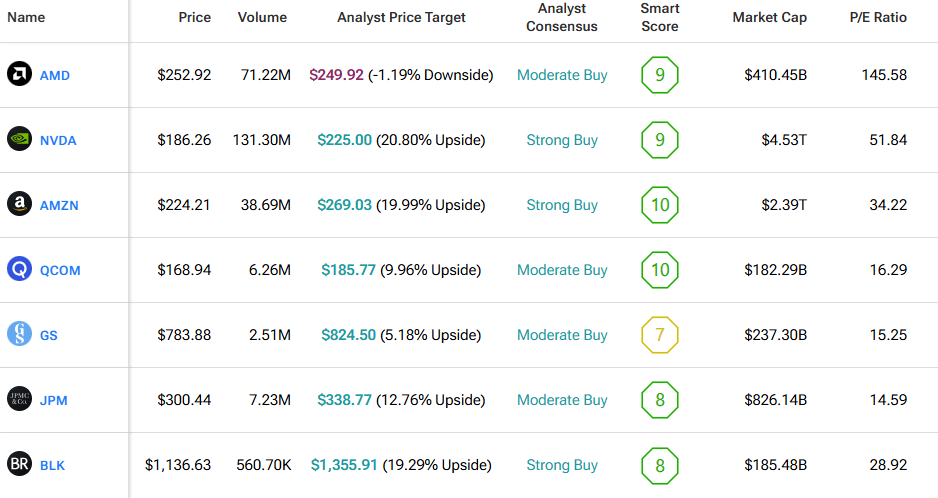
Task: Click the BlackRock logo icon
Action: click(x=19, y=465)
